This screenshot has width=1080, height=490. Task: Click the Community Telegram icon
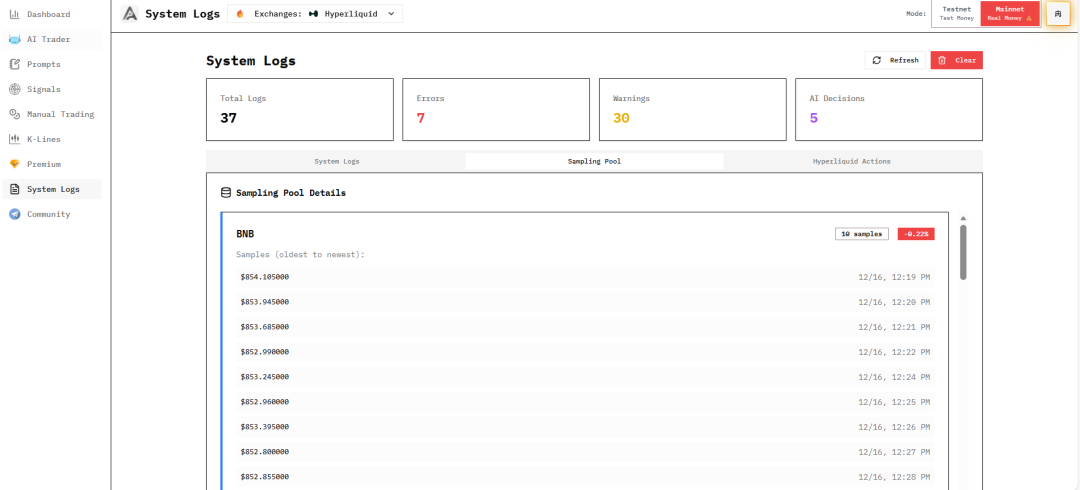(14, 214)
